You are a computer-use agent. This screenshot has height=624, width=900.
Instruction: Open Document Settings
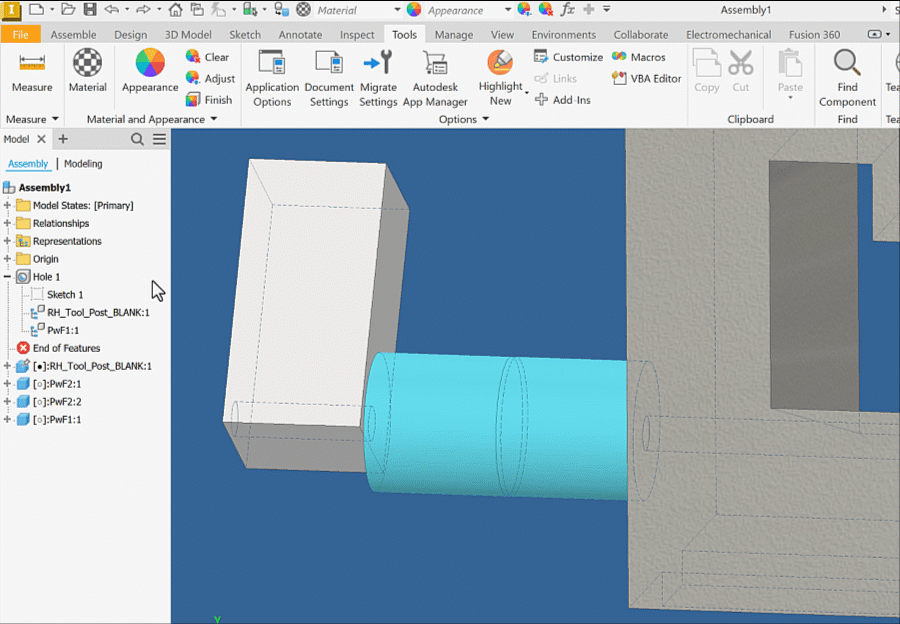329,79
